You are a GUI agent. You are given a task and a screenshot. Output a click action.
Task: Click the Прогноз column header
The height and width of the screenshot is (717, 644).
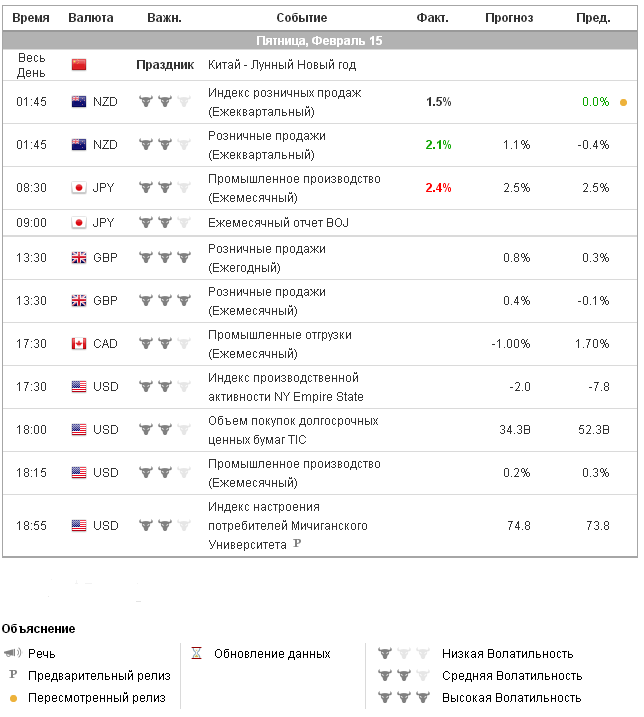click(509, 18)
